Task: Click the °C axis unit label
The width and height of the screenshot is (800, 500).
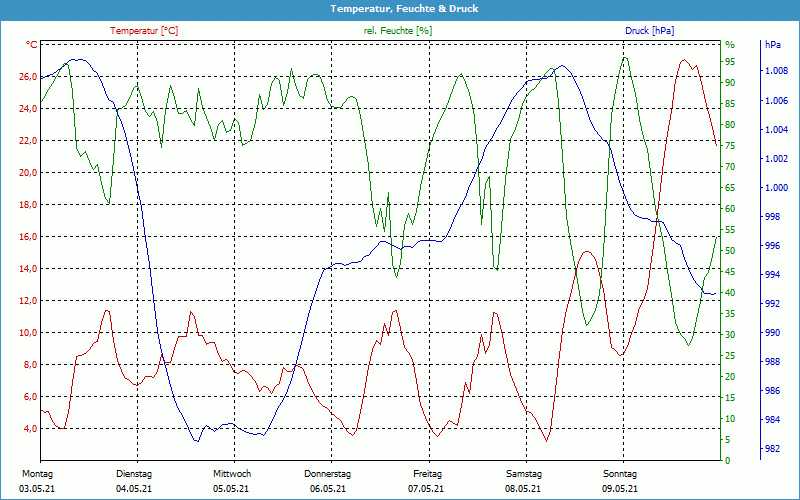Action: tap(32, 45)
